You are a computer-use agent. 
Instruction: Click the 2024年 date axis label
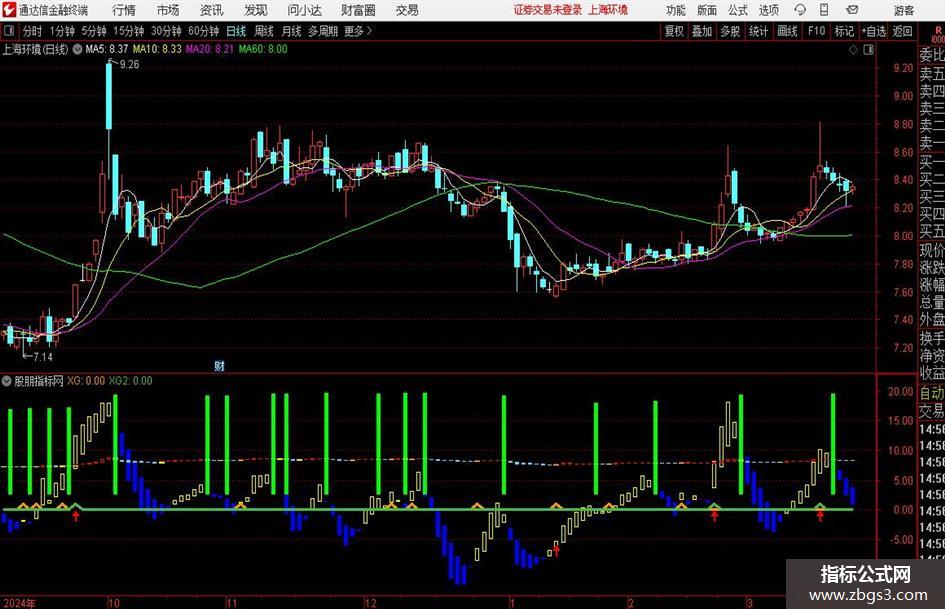tap(19, 603)
